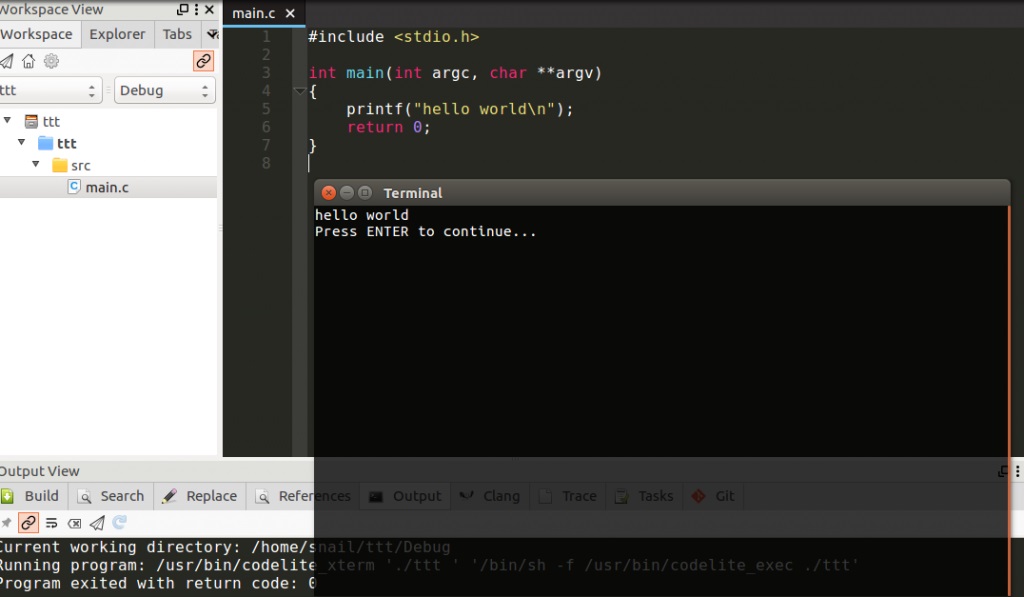
Task: Click 'Running program' output line
Action: click(428, 566)
